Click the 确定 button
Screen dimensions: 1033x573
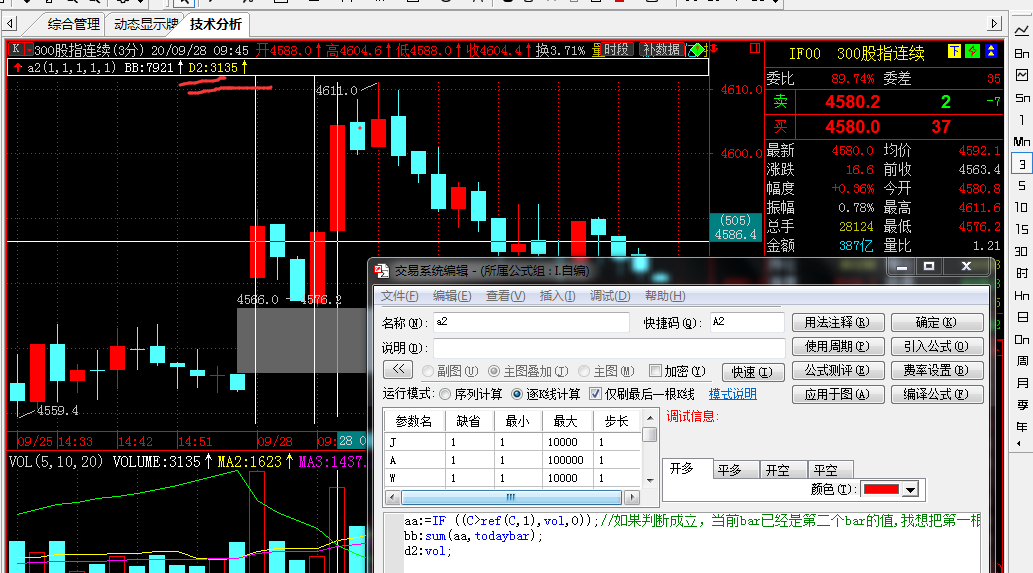pyautogui.click(x=936, y=323)
